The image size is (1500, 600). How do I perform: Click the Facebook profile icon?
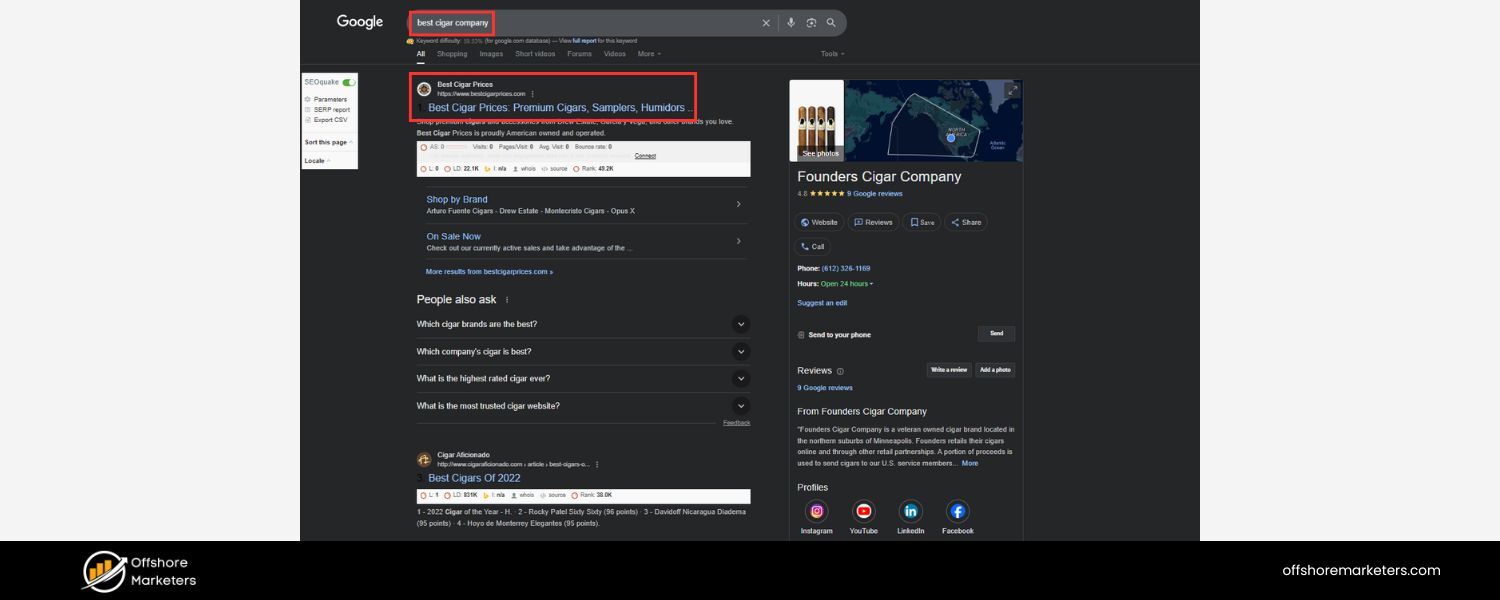click(957, 511)
